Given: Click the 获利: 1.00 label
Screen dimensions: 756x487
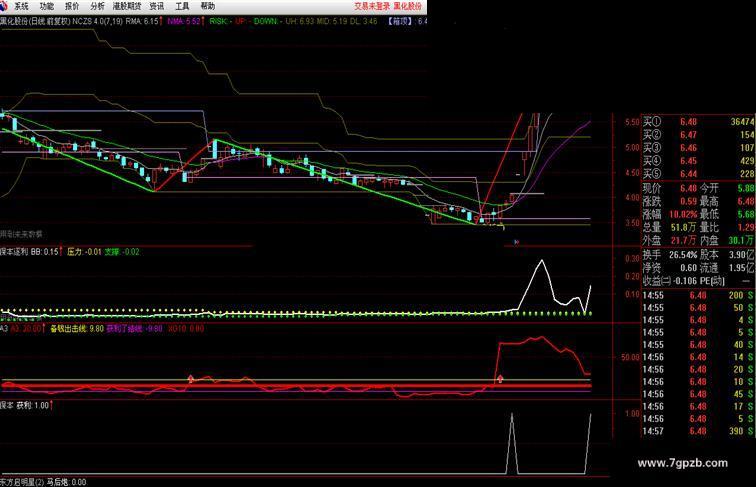Looking at the screenshot, I should point(33,406).
